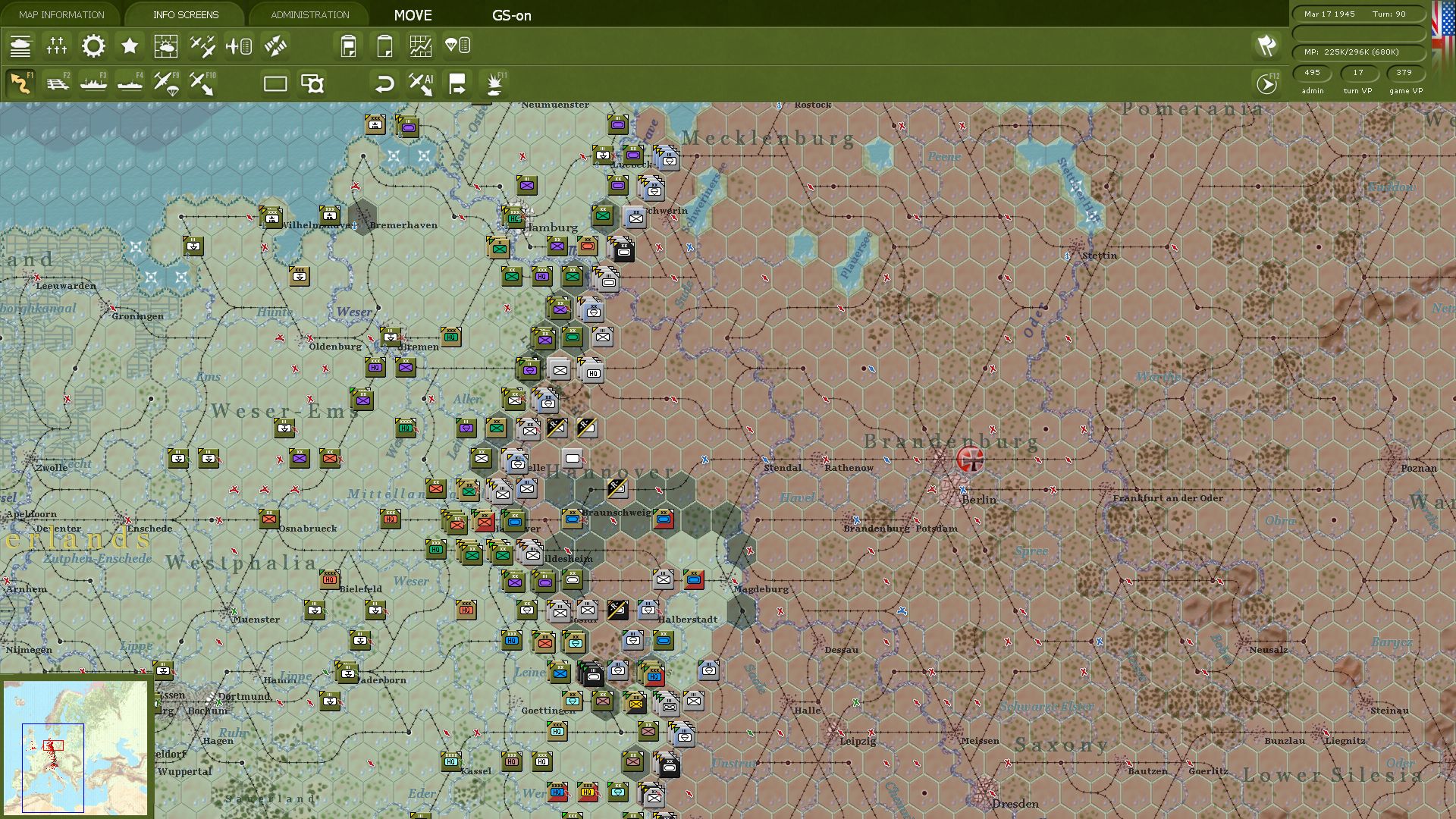Open the Order of Battle screen icon
The width and height of the screenshot is (1456, 819).
coord(20,46)
